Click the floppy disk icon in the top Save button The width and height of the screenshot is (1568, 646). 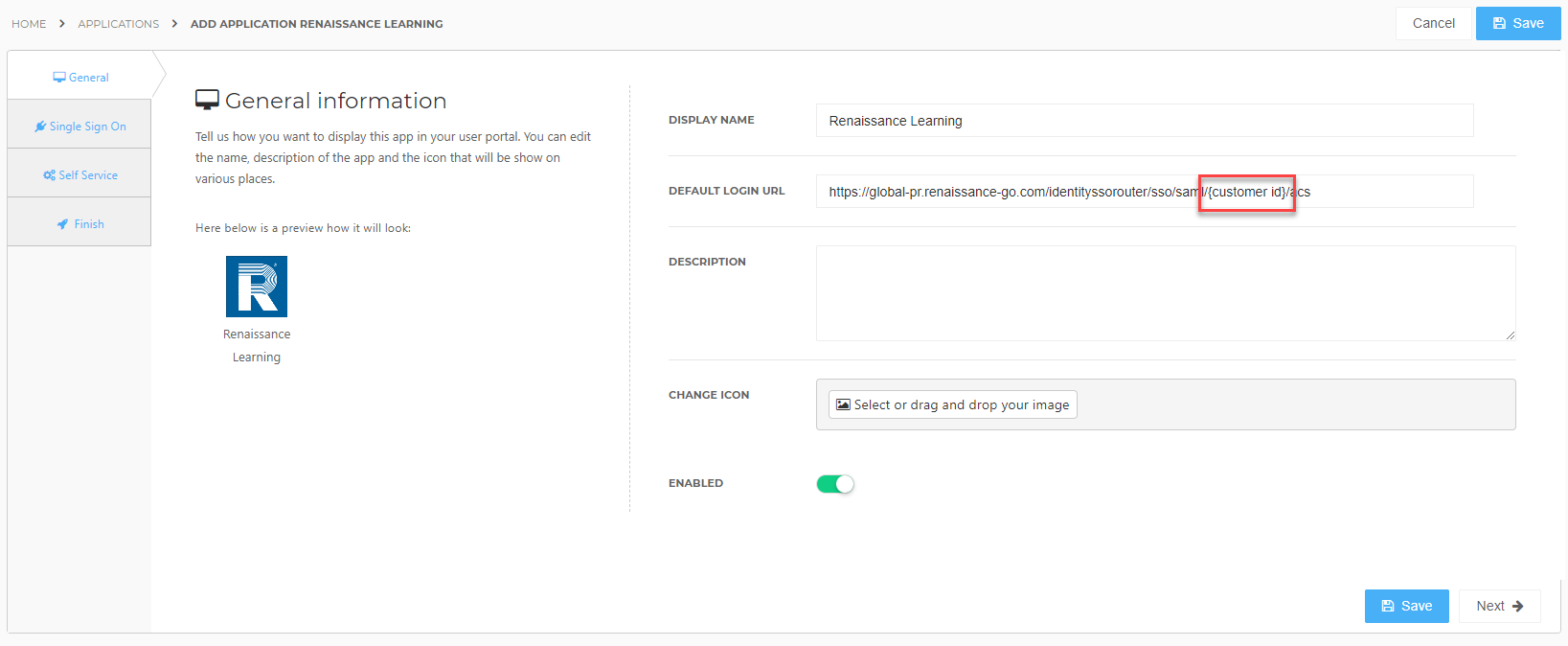[x=1499, y=23]
